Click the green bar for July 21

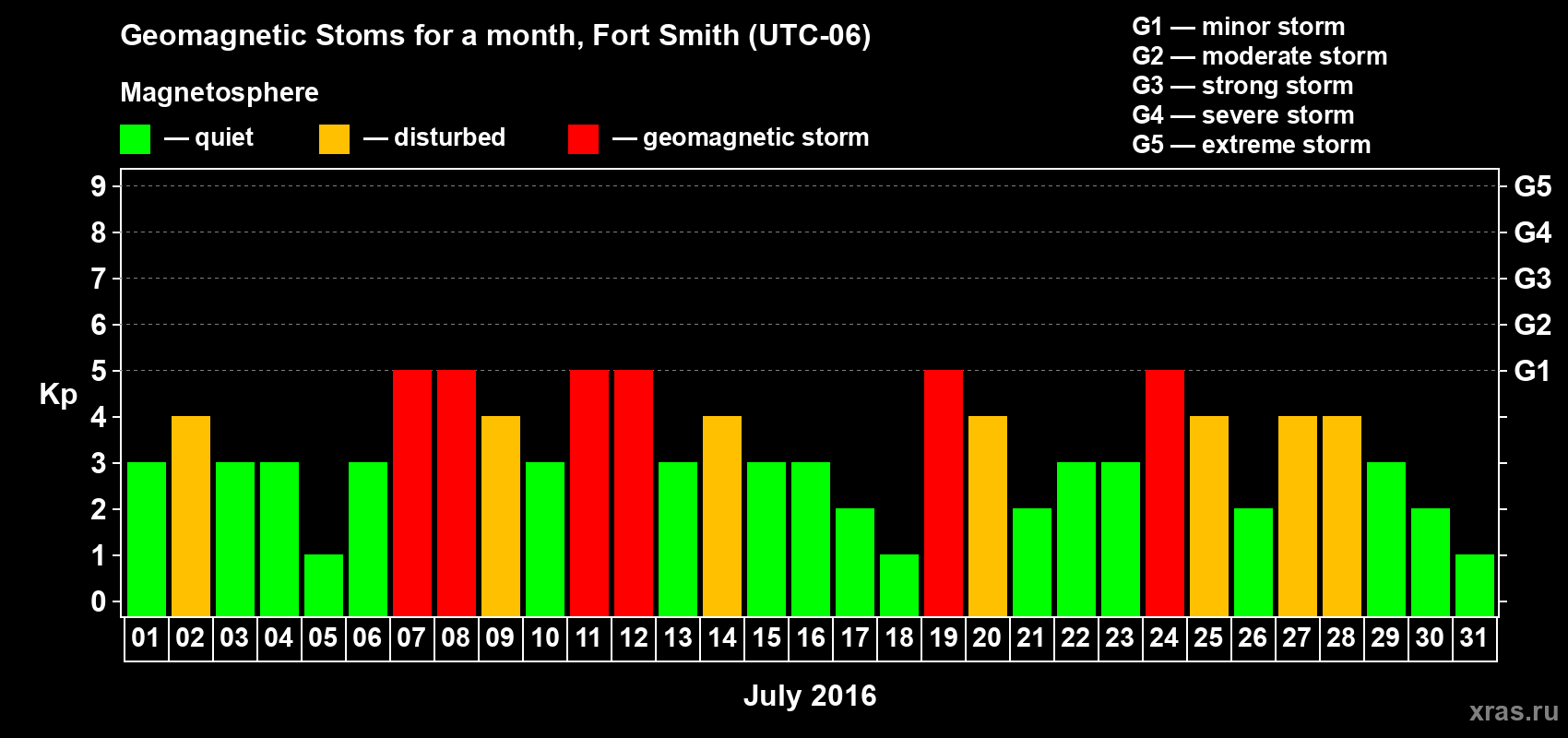pyautogui.click(x=1032, y=563)
